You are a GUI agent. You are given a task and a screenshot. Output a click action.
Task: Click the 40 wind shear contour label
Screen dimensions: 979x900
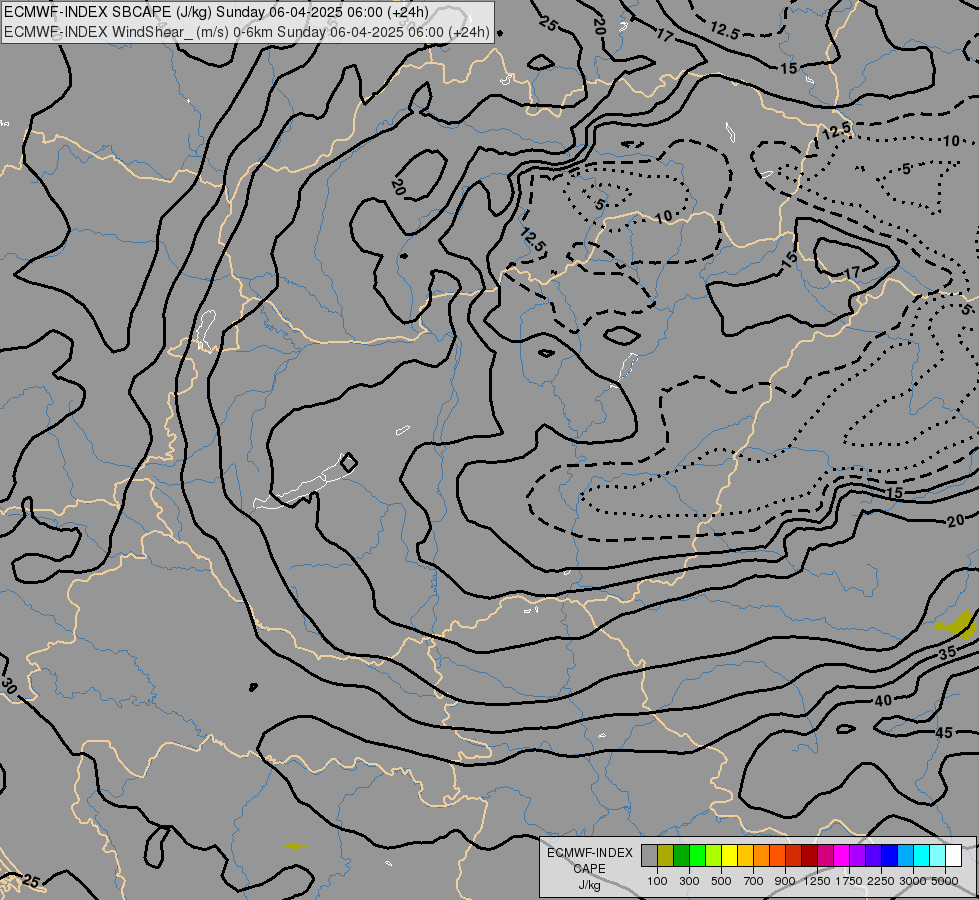[x=883, y=701]
